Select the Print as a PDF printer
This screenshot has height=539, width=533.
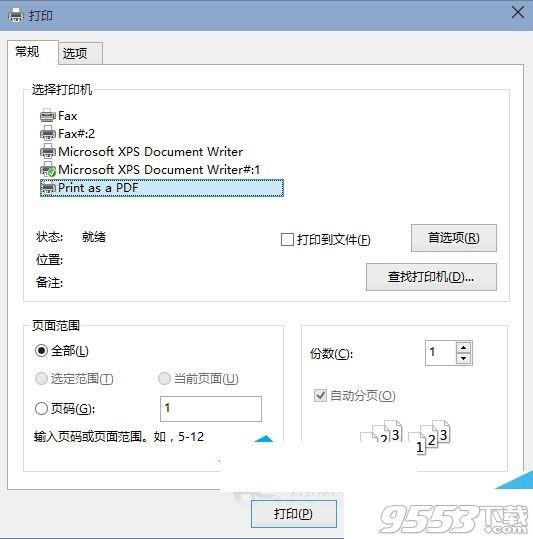tap(162, 188)
